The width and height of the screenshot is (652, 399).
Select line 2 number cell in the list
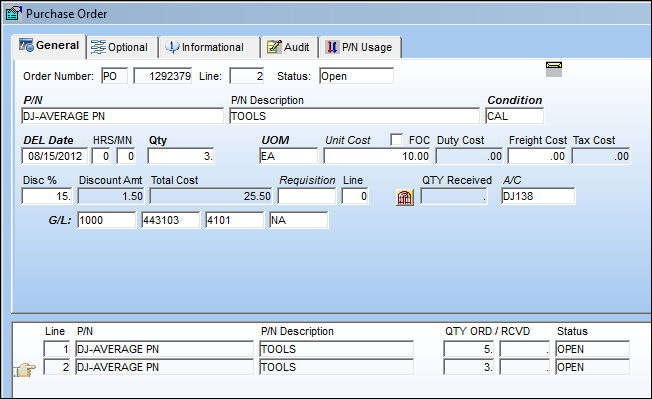click(x=57, y=367)
